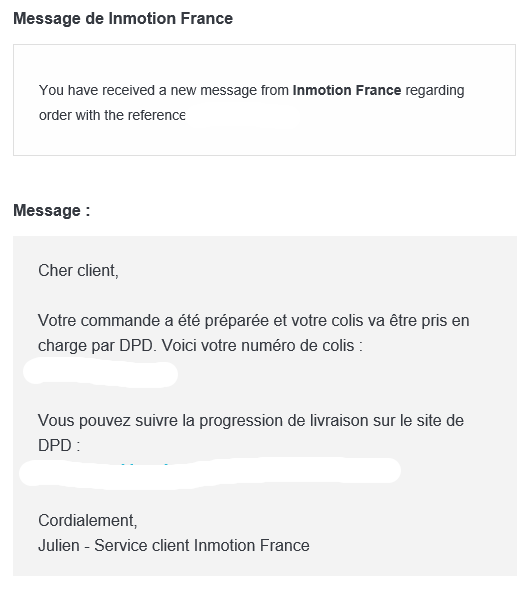Click the "Message :" section heading
Image resolution: width=529 pixels, height=589 pixels.
point(51,210)
